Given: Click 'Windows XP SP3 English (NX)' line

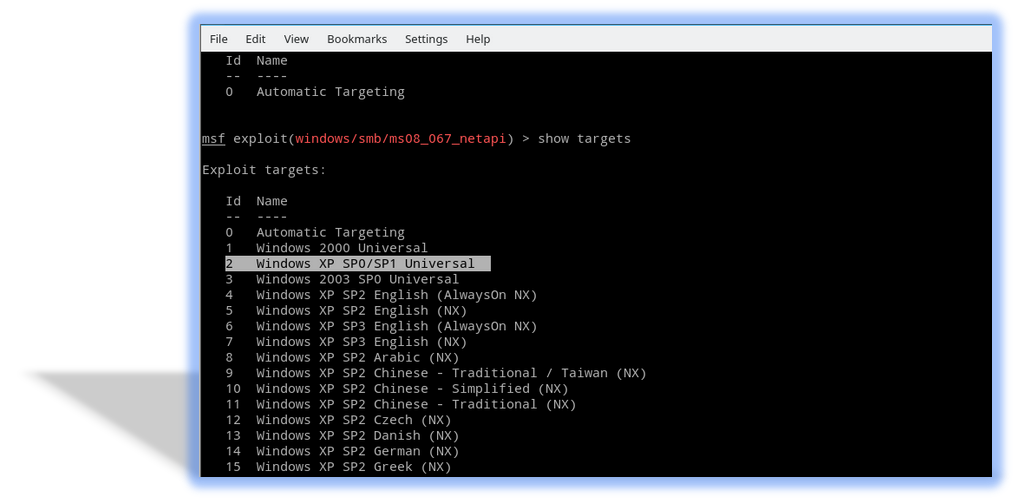Looking at the screenshot, I should pyautogui.click(x=346, y=342).
